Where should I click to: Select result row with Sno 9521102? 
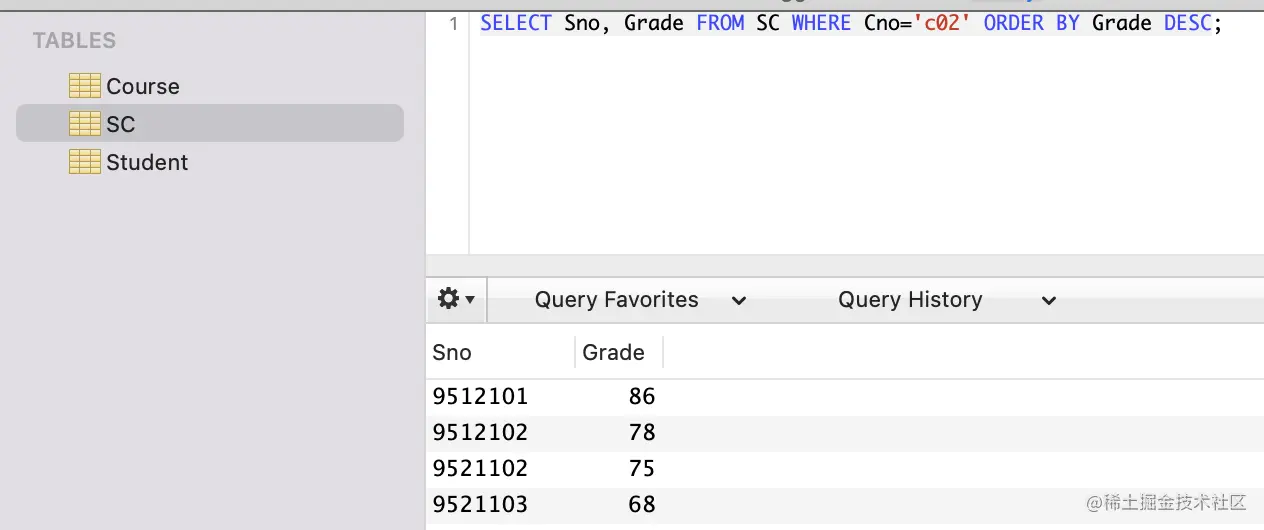[480, 469]
